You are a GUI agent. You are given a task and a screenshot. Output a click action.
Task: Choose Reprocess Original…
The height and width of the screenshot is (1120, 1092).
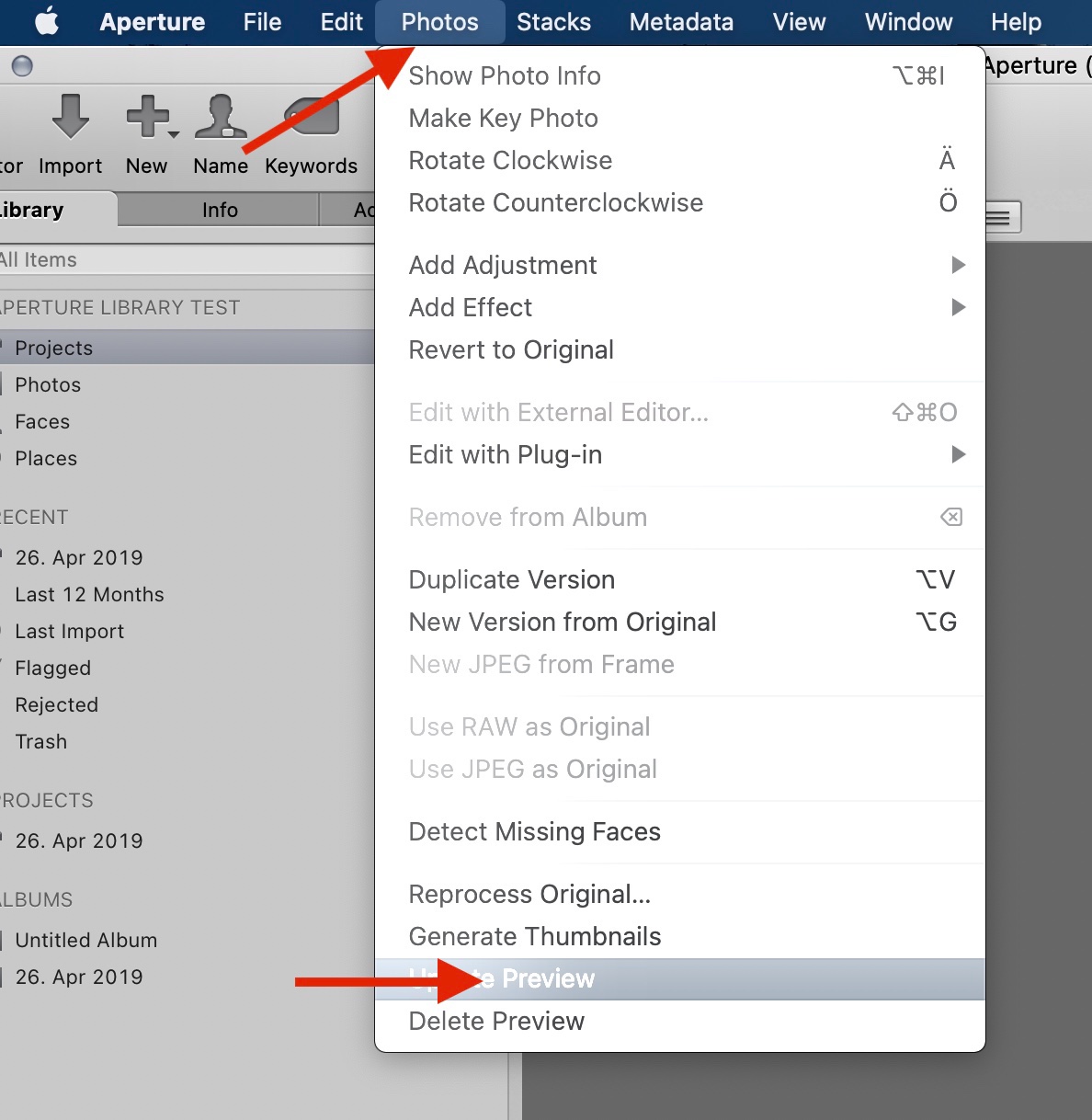[x=680, y=894]
